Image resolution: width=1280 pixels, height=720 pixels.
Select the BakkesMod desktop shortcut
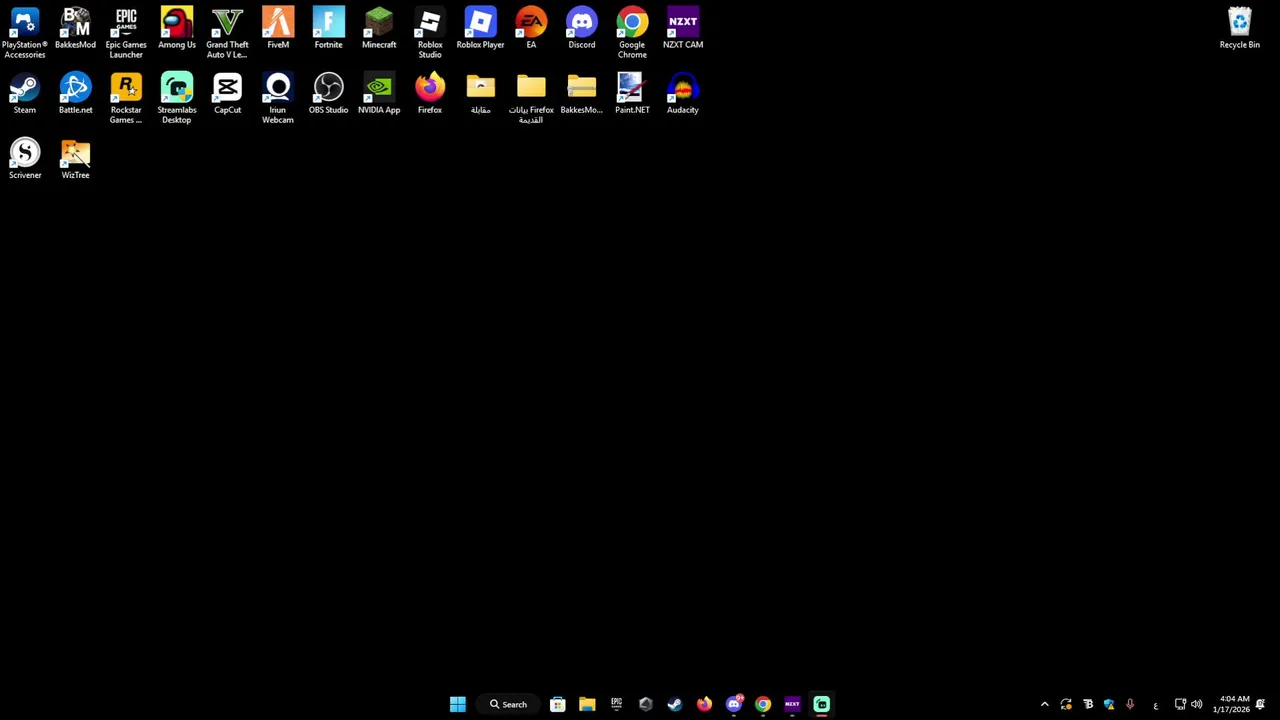[75, 28]
